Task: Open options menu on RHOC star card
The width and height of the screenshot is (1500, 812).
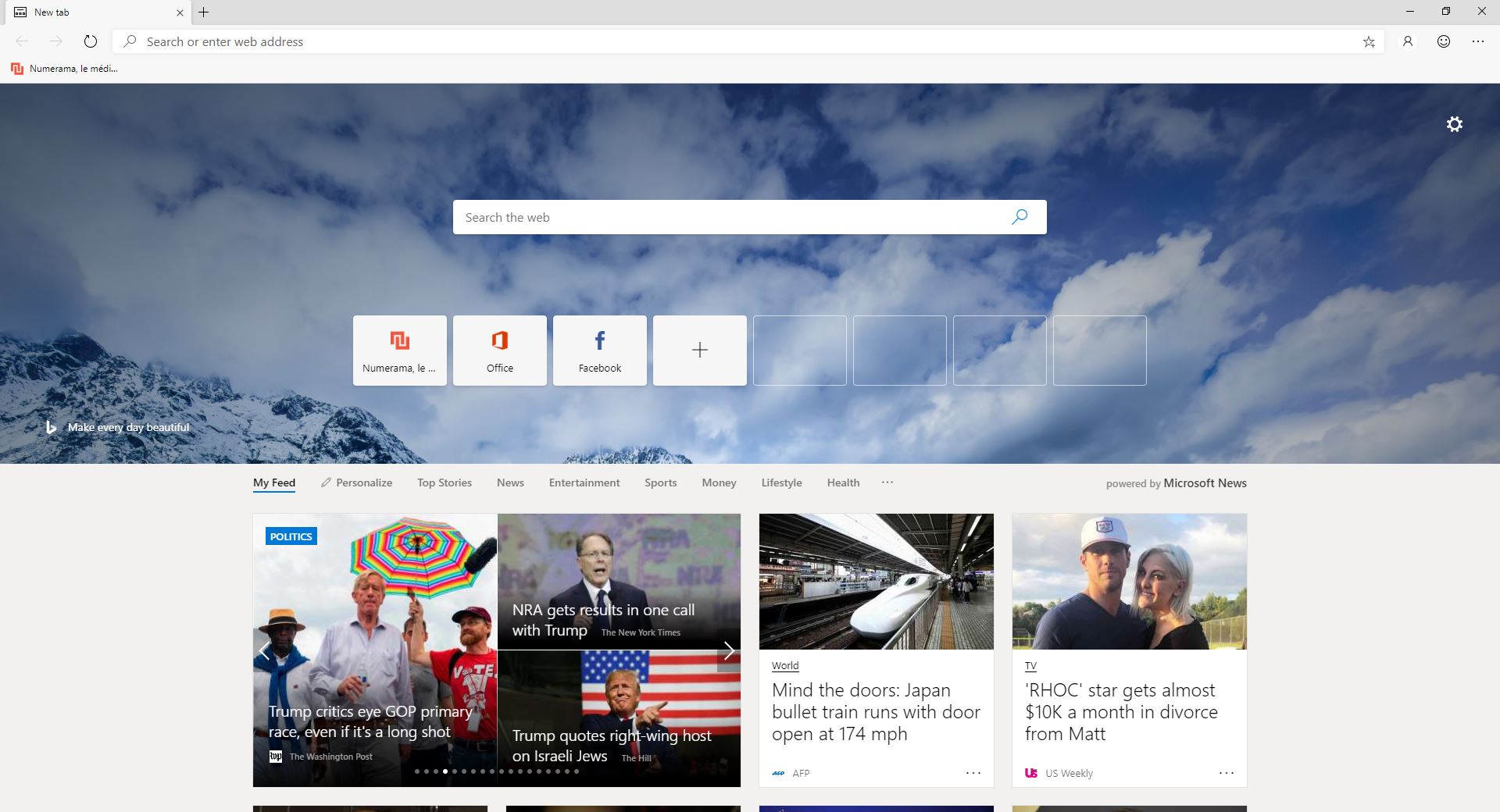Action: coord(1227,773)
